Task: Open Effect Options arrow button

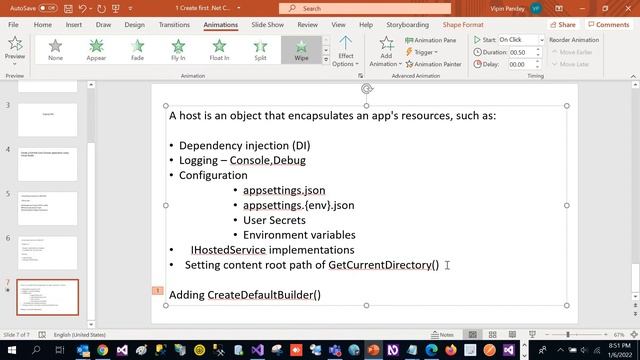Action: pyautogui.click(x=345, y=51)
